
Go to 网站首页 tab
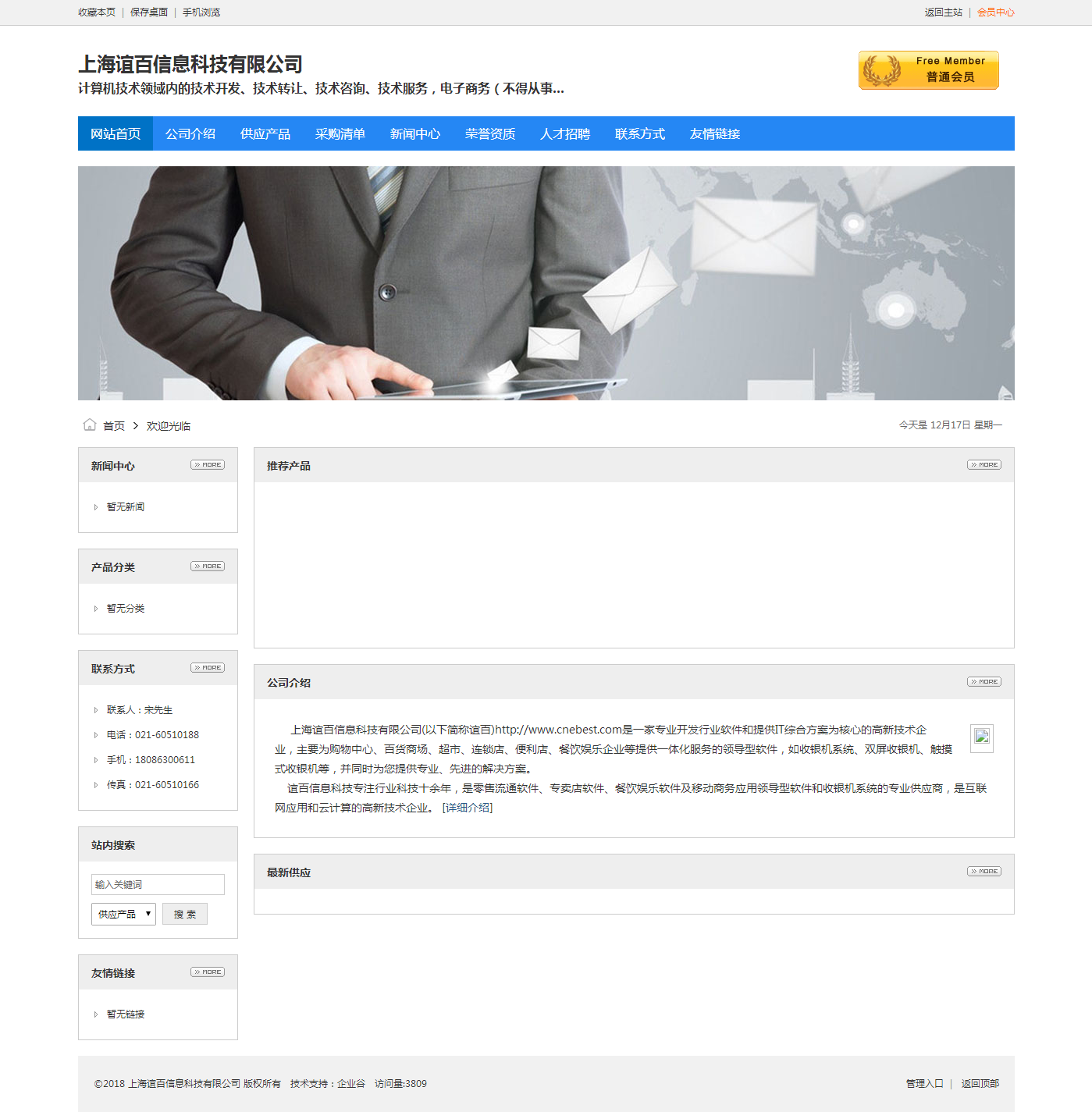(116, 133)
